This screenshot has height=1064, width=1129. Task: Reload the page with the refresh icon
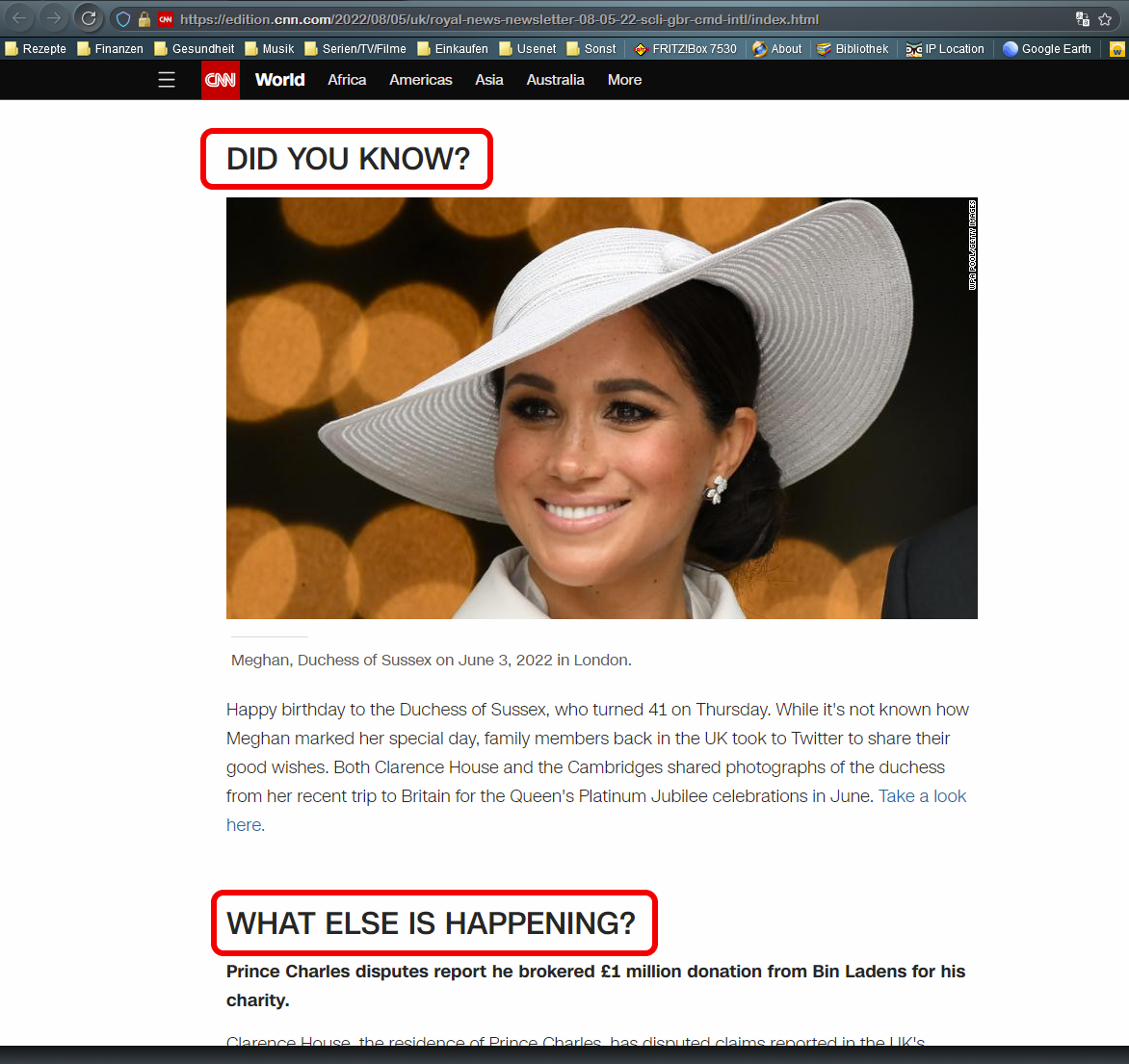click(89, 18)
